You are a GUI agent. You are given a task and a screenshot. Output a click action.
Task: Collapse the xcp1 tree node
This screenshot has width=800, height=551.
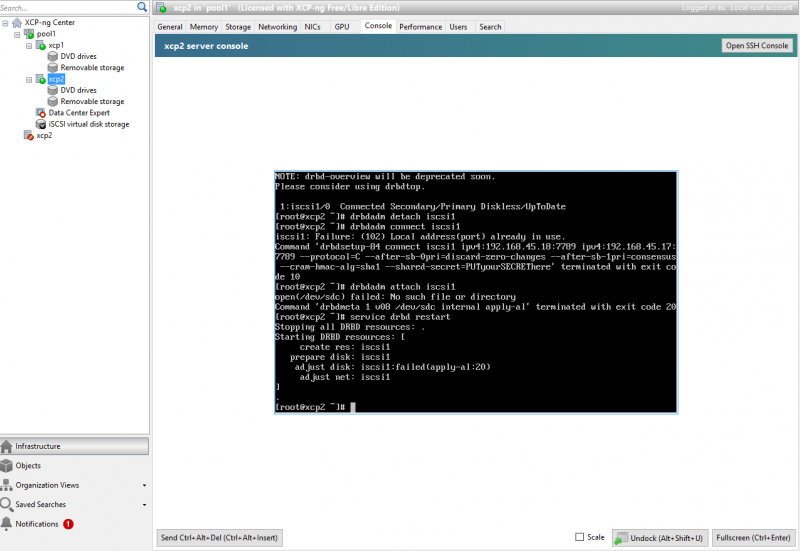point(30,45)
